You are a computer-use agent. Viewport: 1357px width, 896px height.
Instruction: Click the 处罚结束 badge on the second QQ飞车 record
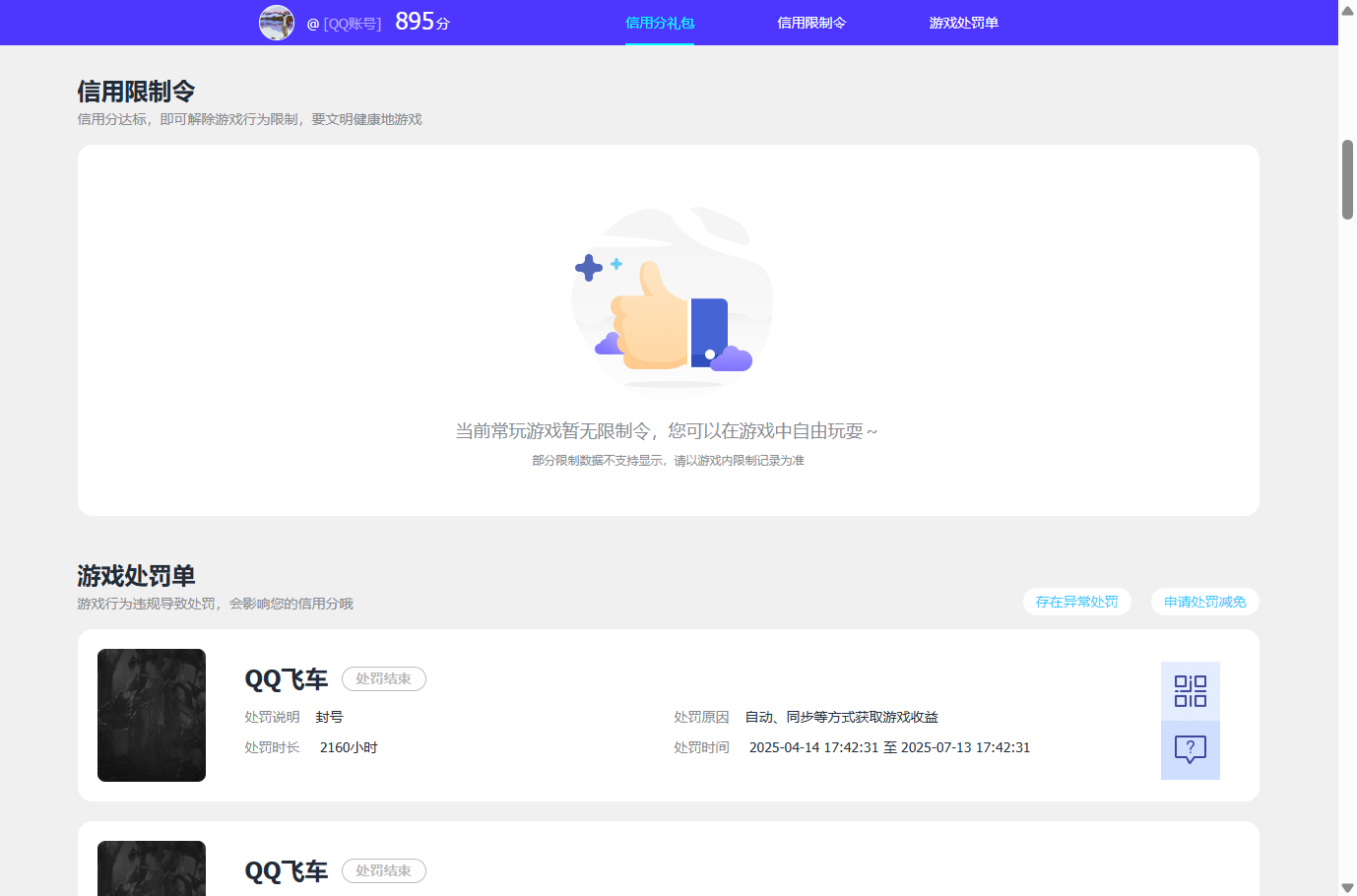[383, 870]
